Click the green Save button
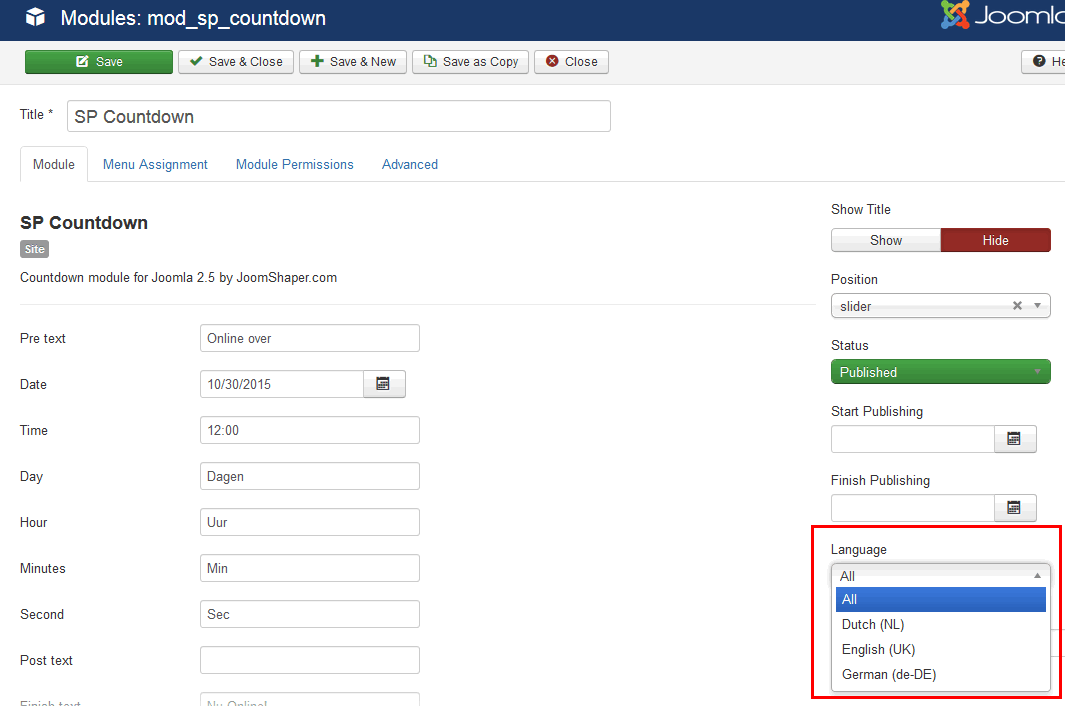The height and width of the screenshot is (706, 1065). tap(99, 62)
